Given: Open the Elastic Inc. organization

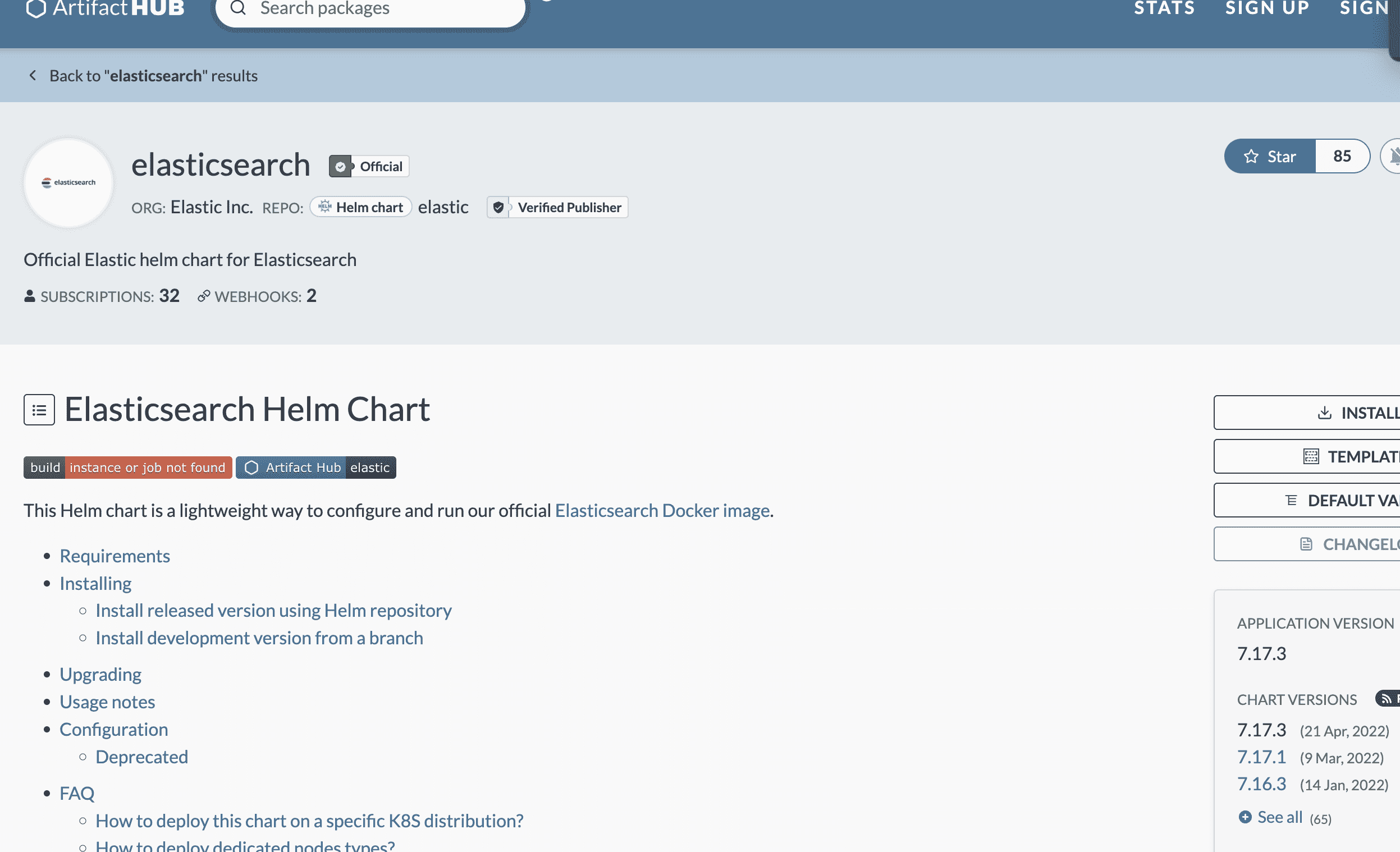Looking at the screenshot, I should click(x=212, y=207).
